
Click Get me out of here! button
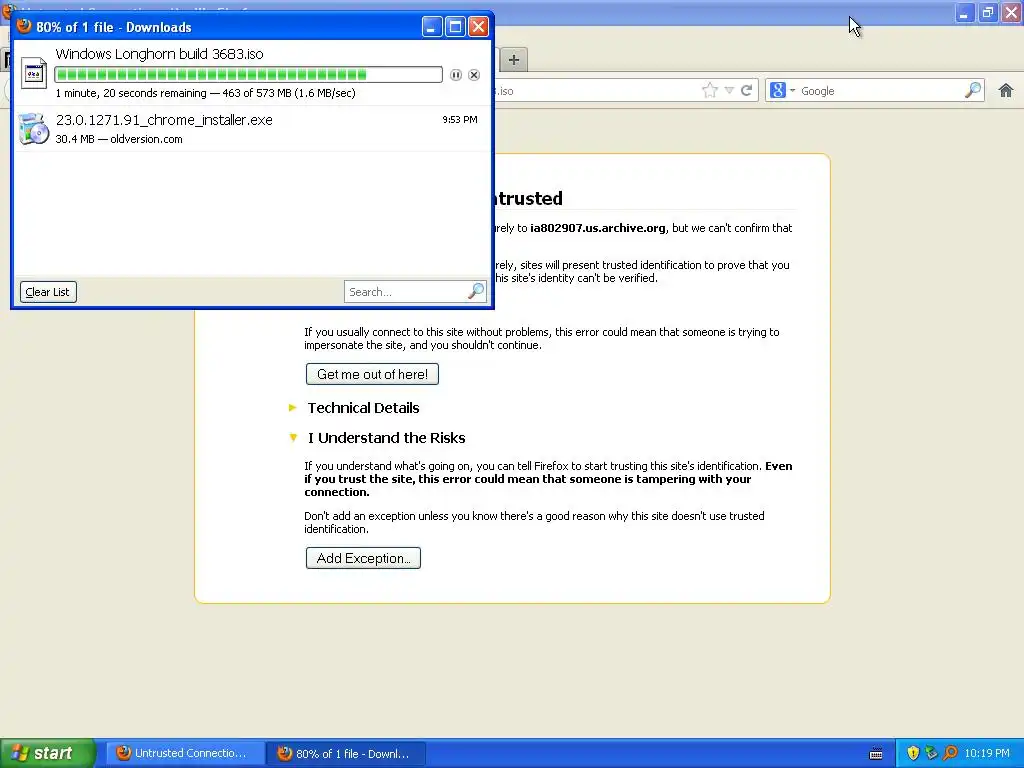[x=372, y=374]
